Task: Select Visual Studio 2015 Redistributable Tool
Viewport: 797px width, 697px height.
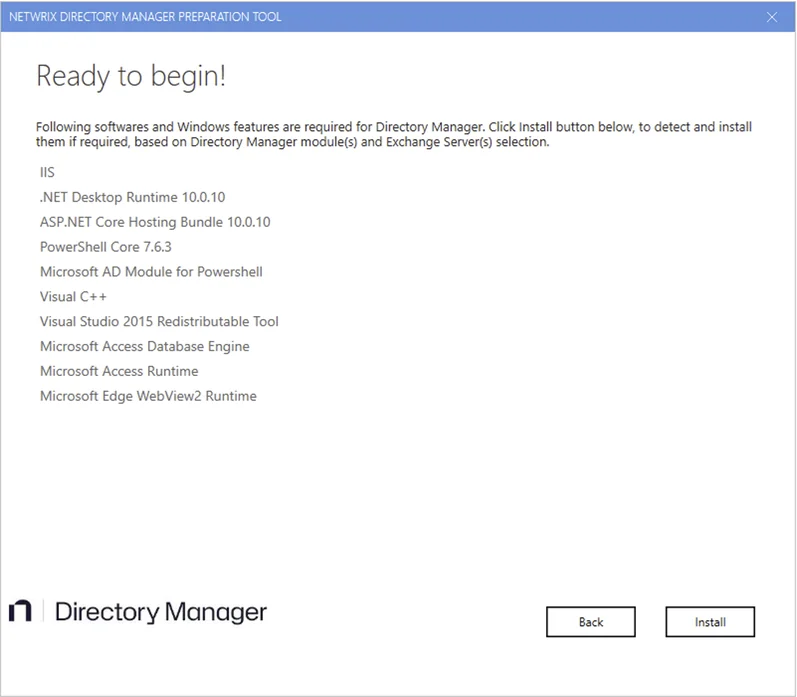Action: (159, 322)
